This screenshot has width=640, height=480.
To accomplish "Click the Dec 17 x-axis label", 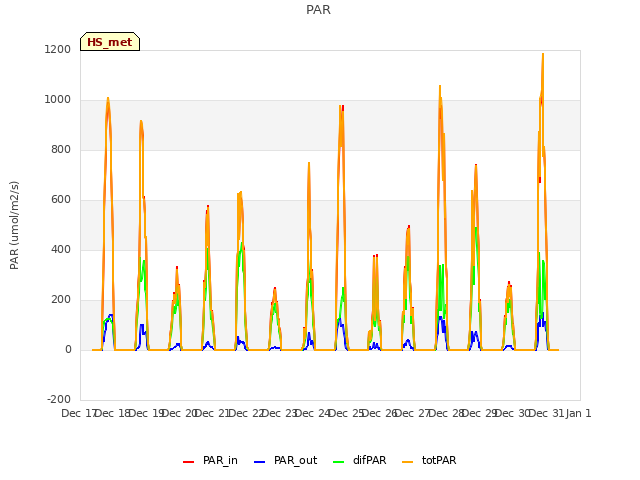I will coord(78,413).
